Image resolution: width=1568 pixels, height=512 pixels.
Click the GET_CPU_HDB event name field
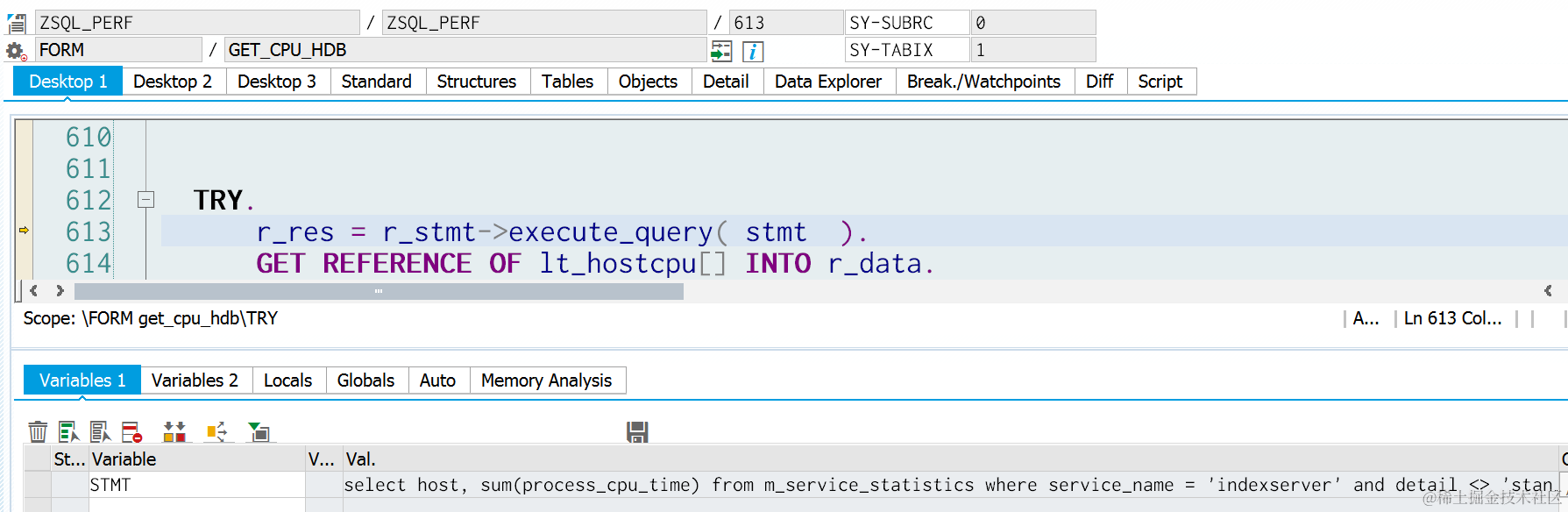pyautogui.click(x=465, y=50)
